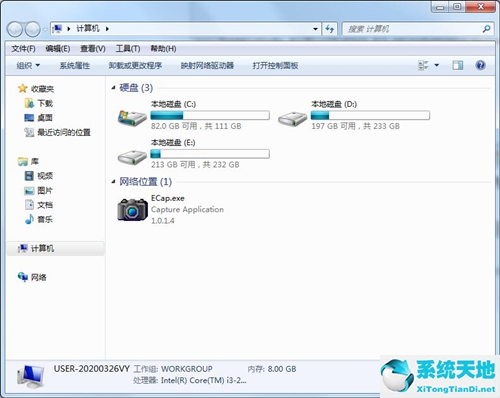500x398 pixels.
Task: Click the change view icon
Action: [423, 65]
